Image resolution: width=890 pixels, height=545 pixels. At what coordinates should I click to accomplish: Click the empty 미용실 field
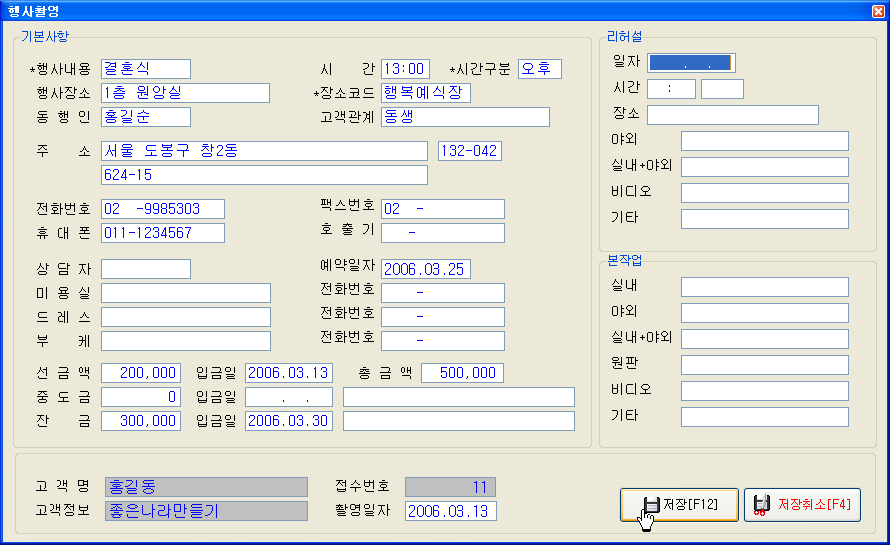(x=186, y=293)
